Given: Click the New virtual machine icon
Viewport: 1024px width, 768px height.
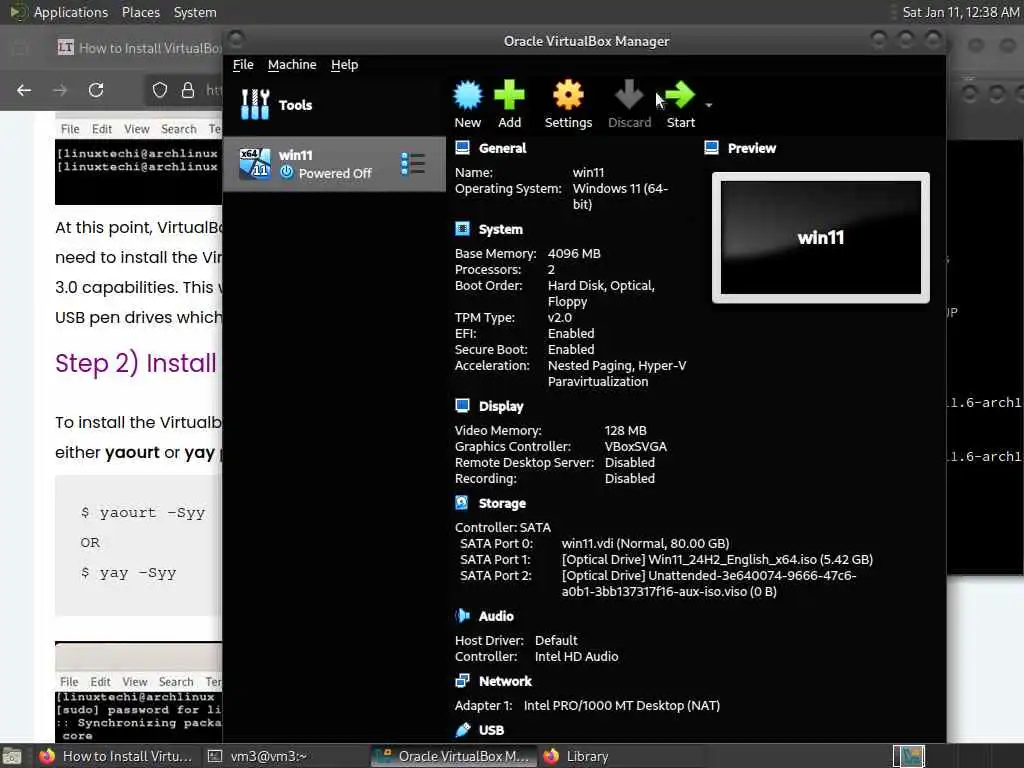Looking at the screenshot, I should pyautogui.click(x=468, y=95).
